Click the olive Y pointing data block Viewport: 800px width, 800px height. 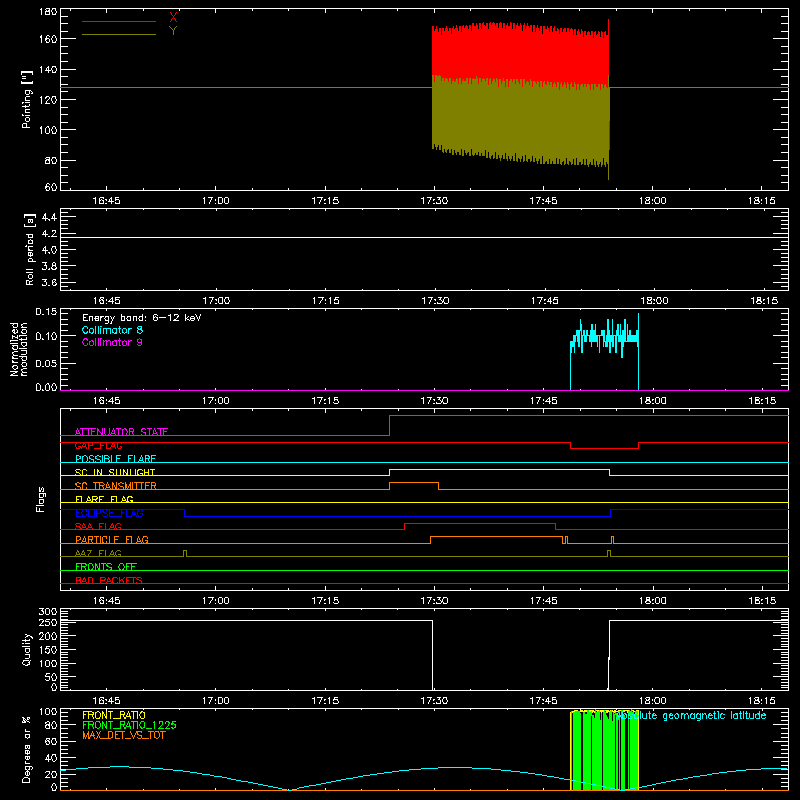[520, 120]
